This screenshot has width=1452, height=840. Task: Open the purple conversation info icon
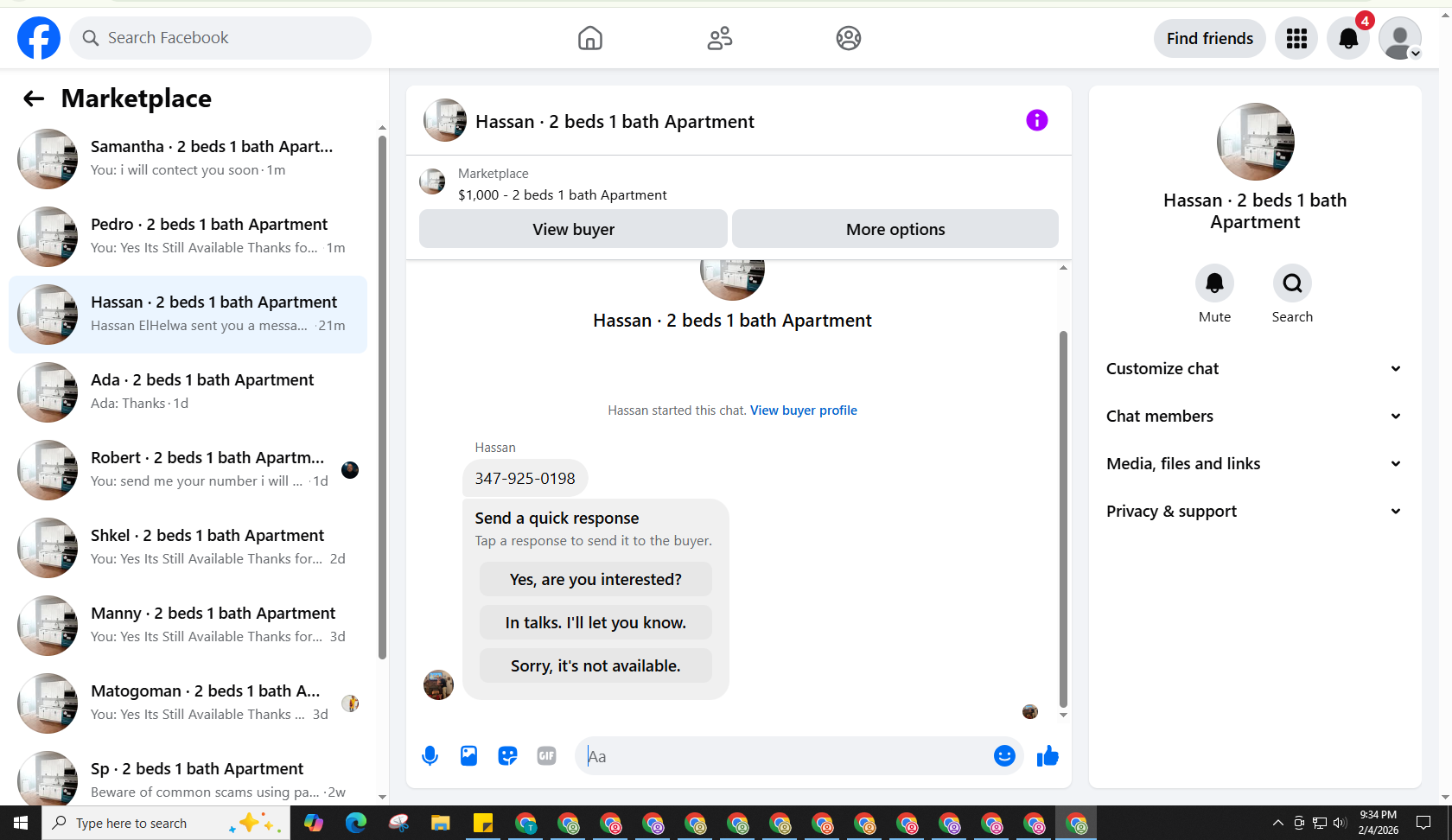coord(1037,120)
